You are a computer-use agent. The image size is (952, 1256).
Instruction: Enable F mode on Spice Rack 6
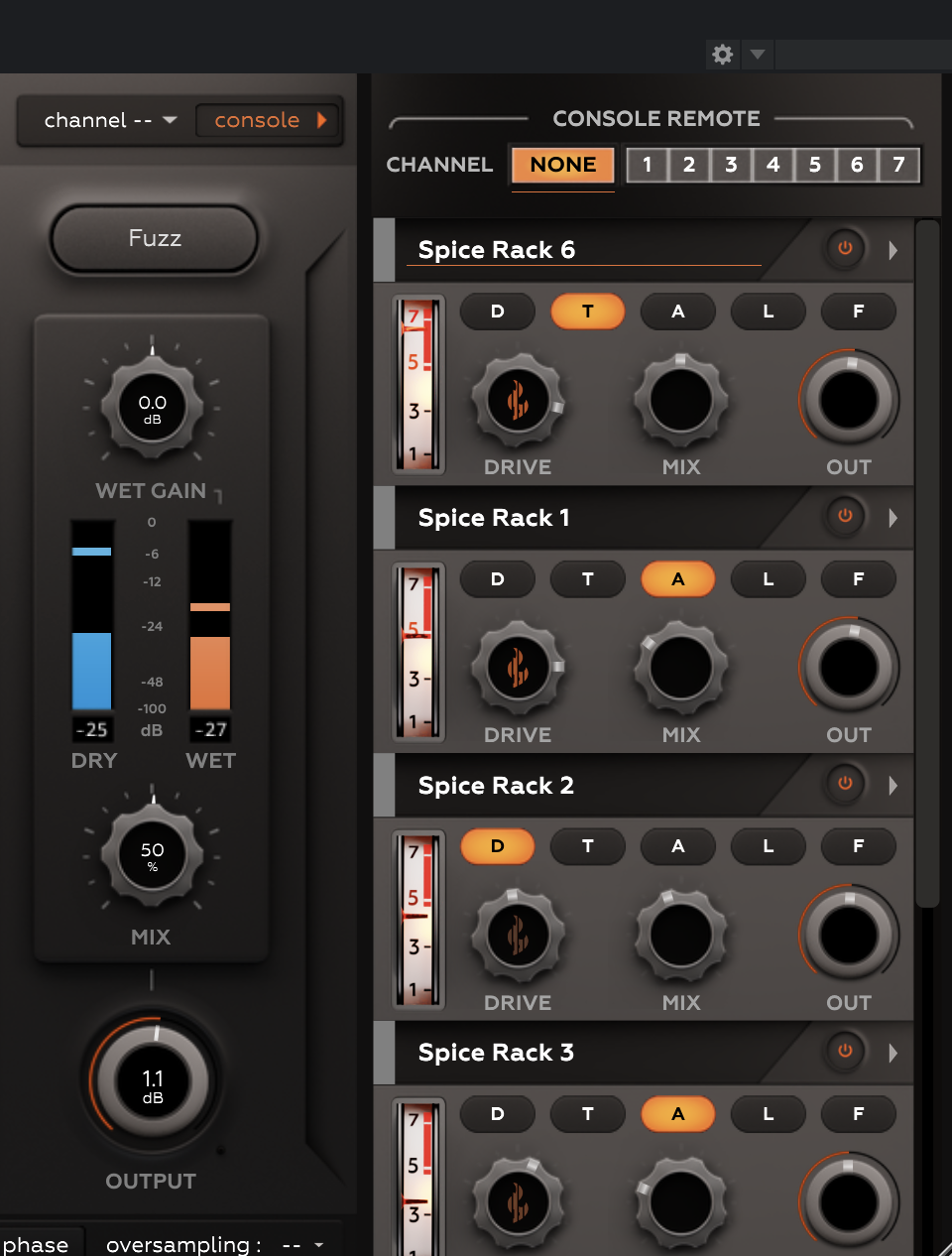pos(859,312)
